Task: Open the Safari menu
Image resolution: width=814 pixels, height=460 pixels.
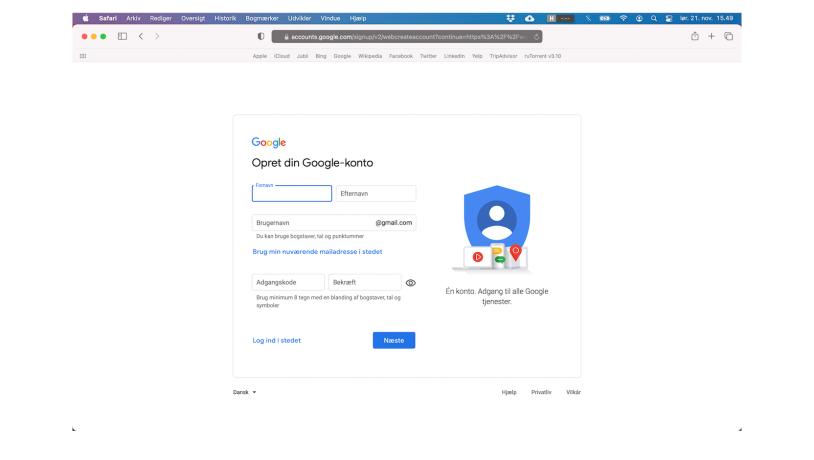Action: [108, 18]
